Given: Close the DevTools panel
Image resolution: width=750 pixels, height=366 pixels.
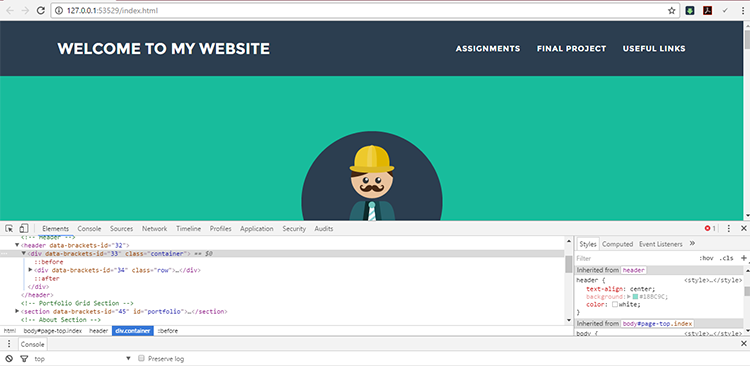Looking at the screenshot, I should coord(743,229).
